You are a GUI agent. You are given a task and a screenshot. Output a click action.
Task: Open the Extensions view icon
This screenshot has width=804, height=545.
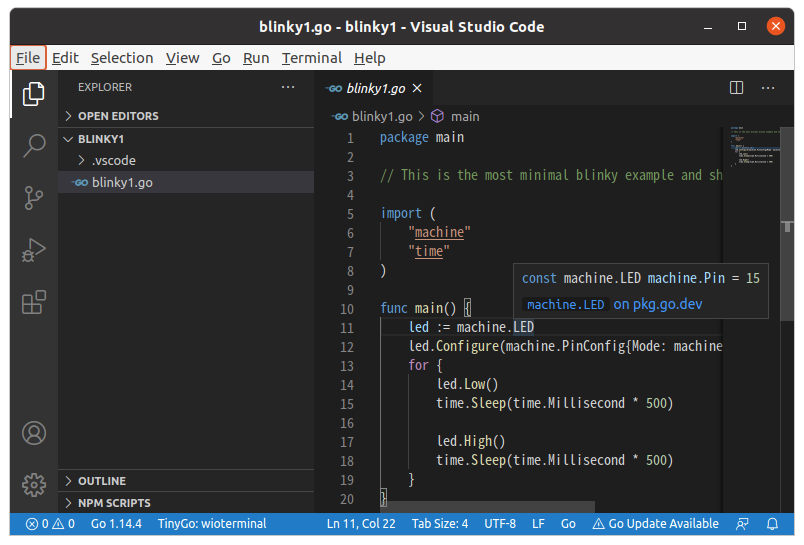tap(34, 302)
